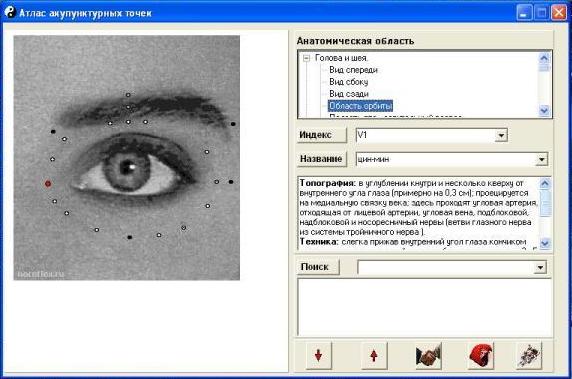Select black point at outer end of eyebrow
The height and width of the screenshot is (379, 572).
pos(233,124)
